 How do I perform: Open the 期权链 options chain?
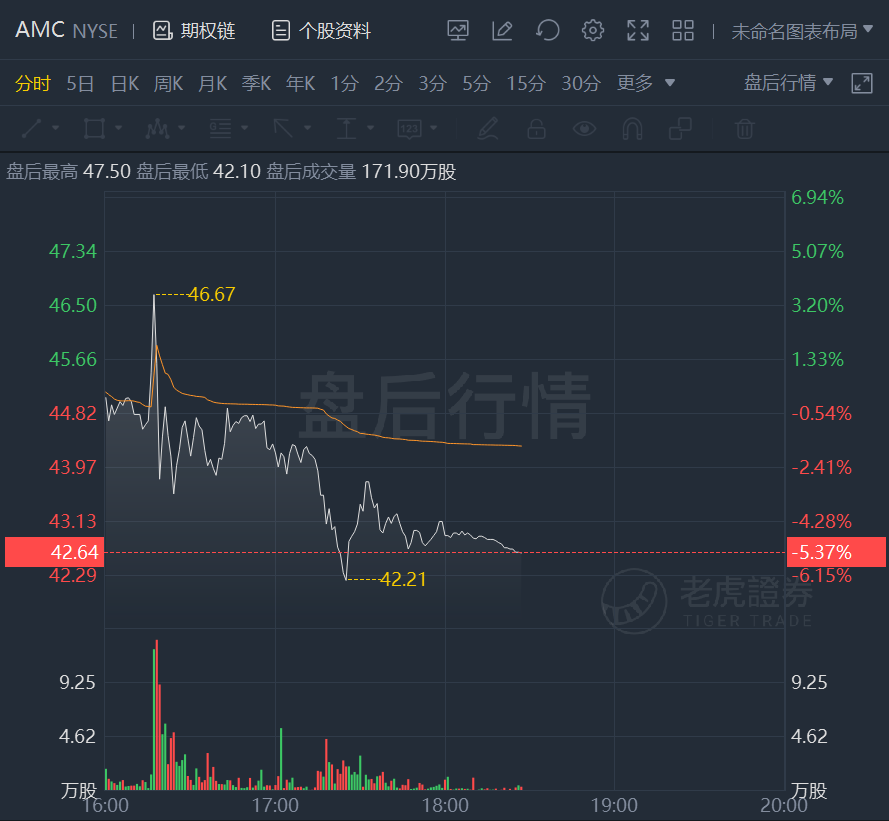click(194, 31)
